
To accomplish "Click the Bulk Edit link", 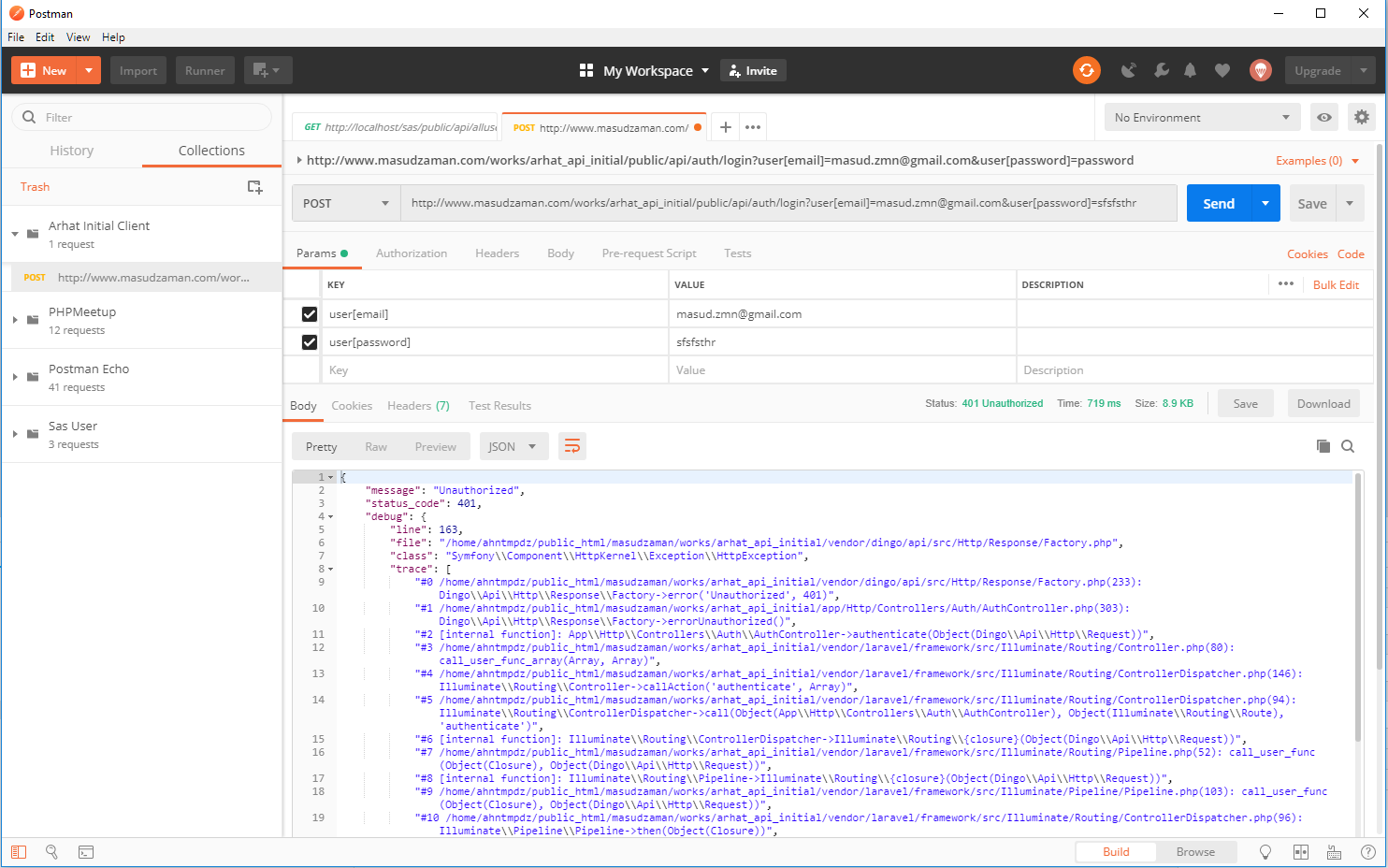I will (x=1335, y=285).
